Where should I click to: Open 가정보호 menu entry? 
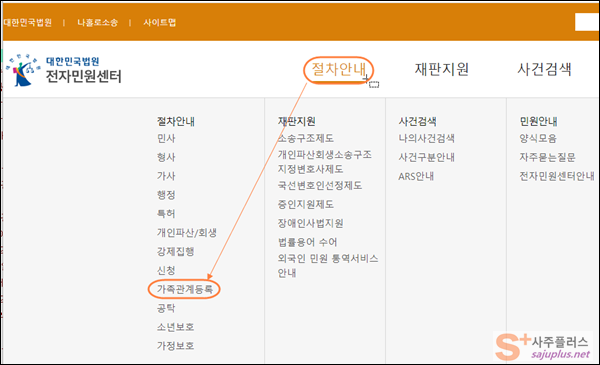click(x=176, y=345)
